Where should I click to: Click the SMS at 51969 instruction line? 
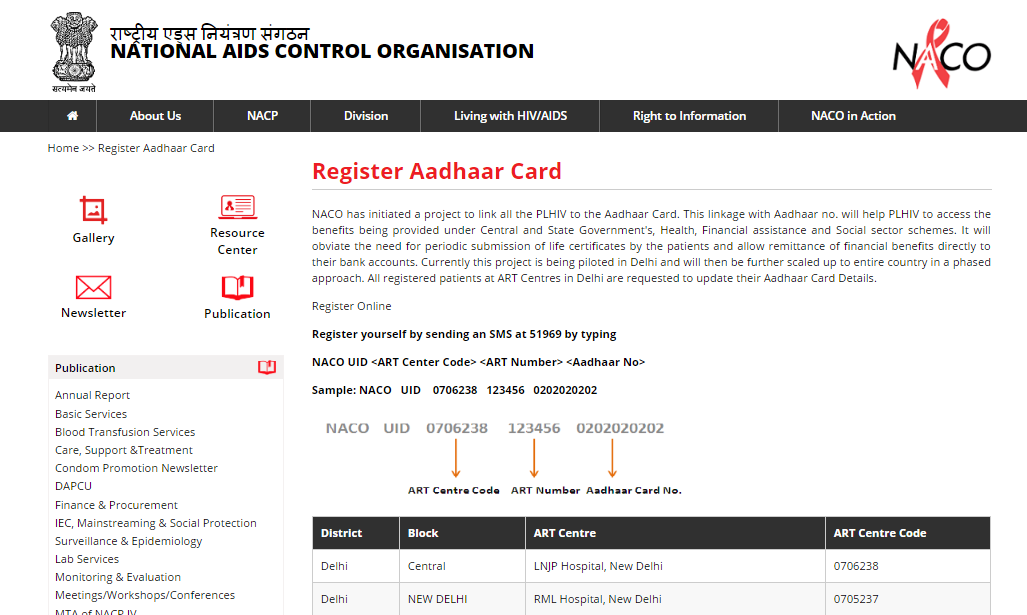[464, 334]
